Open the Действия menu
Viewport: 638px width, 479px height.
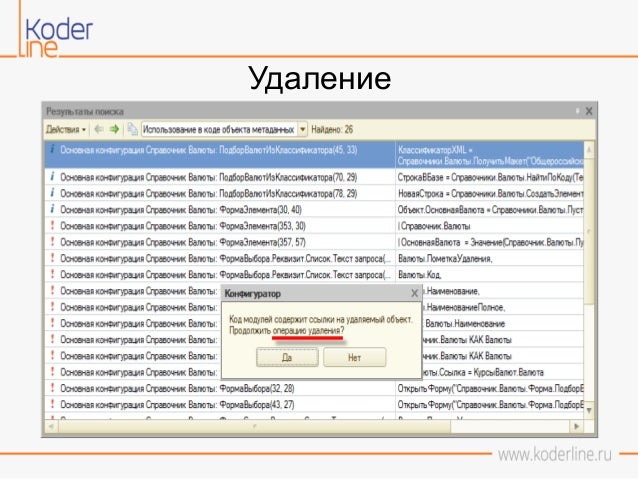tap(66, 130)
